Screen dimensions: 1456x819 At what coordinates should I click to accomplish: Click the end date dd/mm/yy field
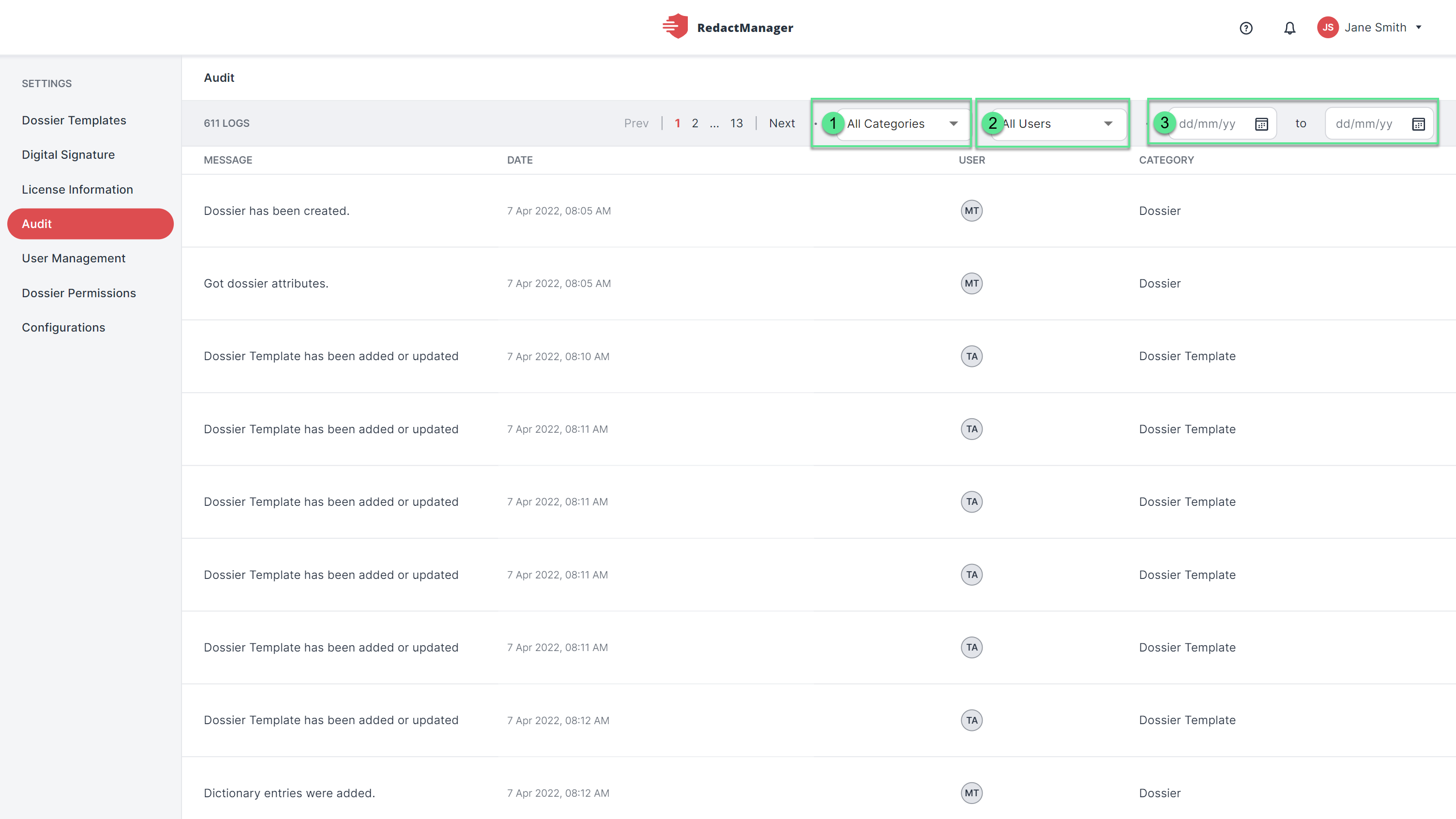coord(1379,124)
